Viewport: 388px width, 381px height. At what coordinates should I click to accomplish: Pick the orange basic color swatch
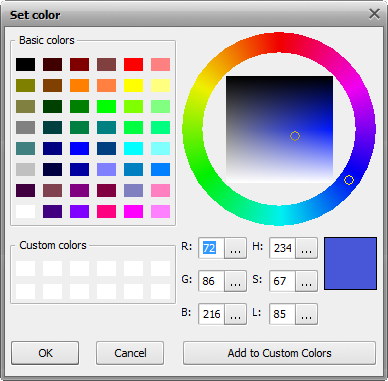(x=79, y=86)
